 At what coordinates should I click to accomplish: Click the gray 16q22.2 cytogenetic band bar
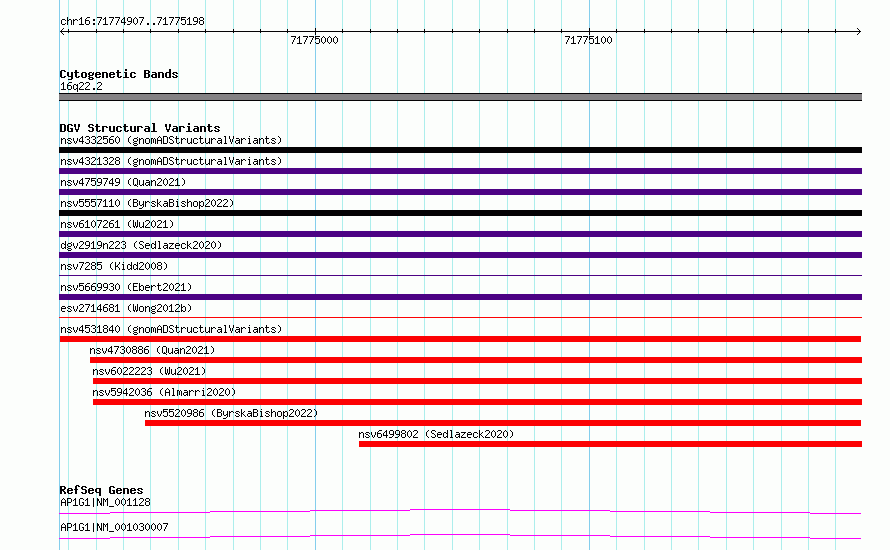(460, 97)
